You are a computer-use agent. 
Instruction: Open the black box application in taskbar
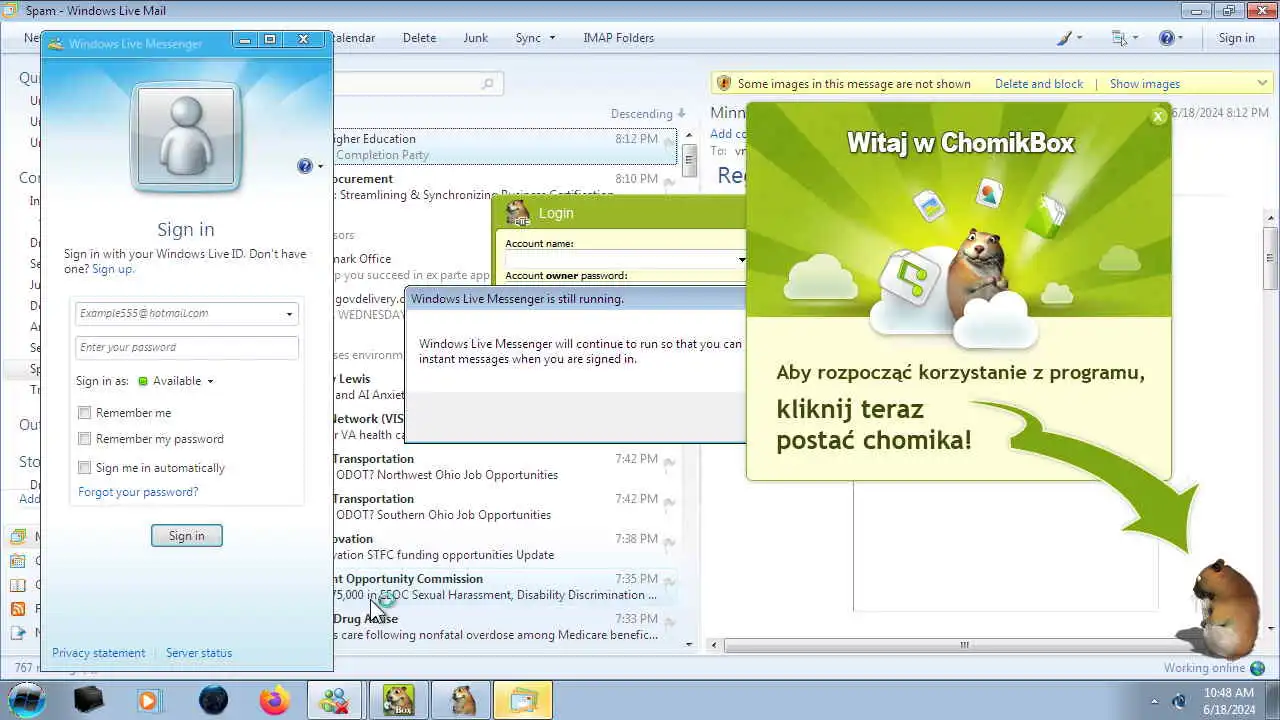point(89,700)
